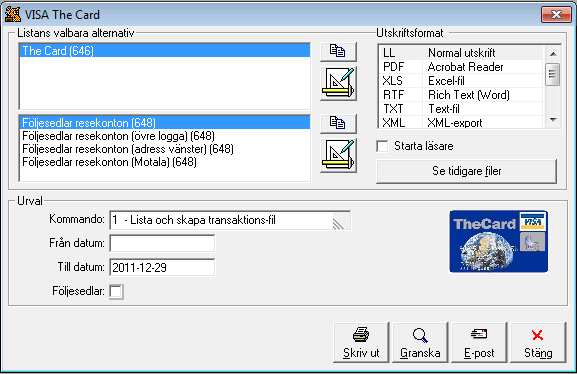Choose RTF Rich Text (Word) format
577x374 pixels.
[x=461, y=95]
